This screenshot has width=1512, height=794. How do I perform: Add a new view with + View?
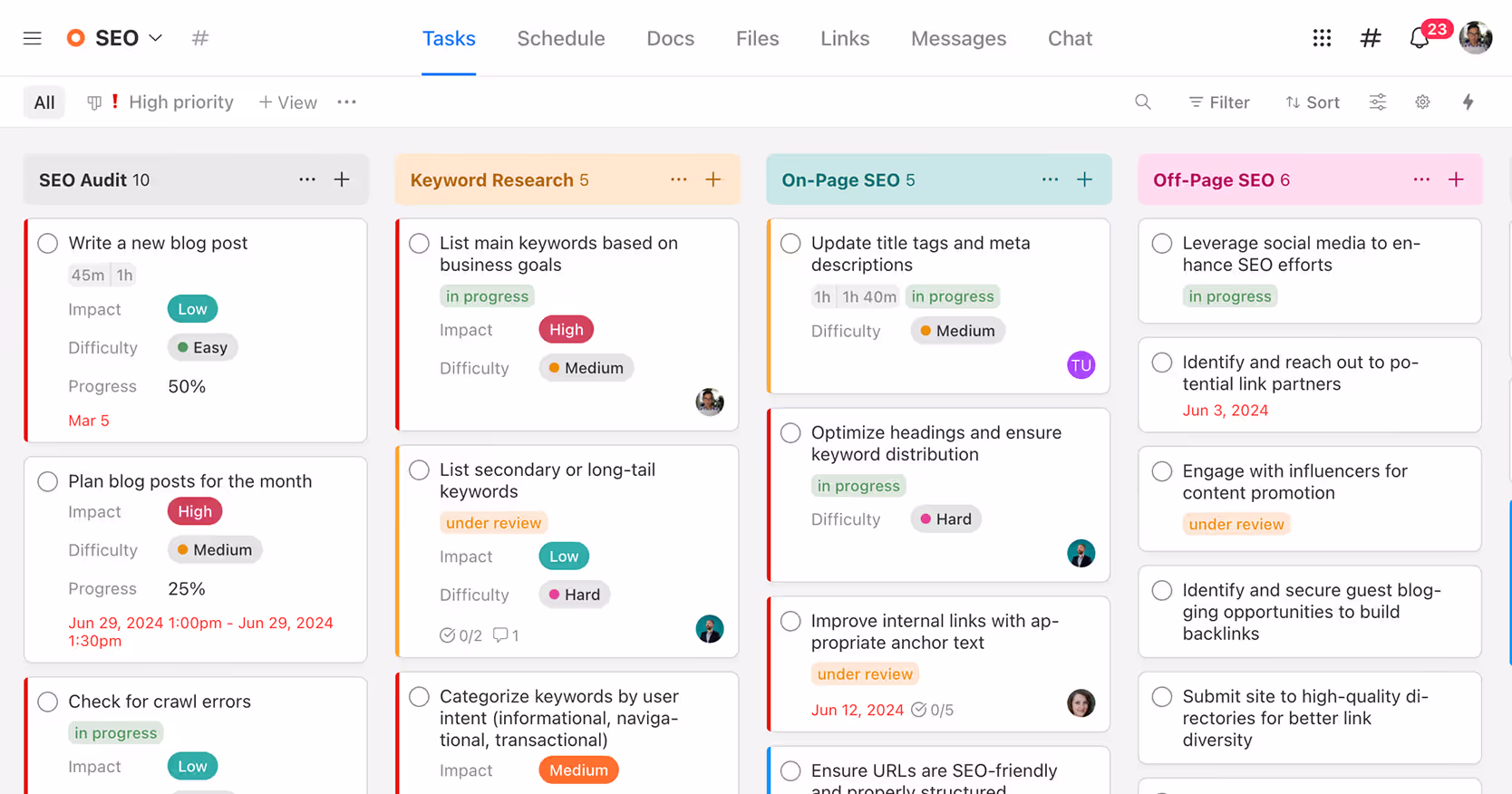click(x=287, y=102)
